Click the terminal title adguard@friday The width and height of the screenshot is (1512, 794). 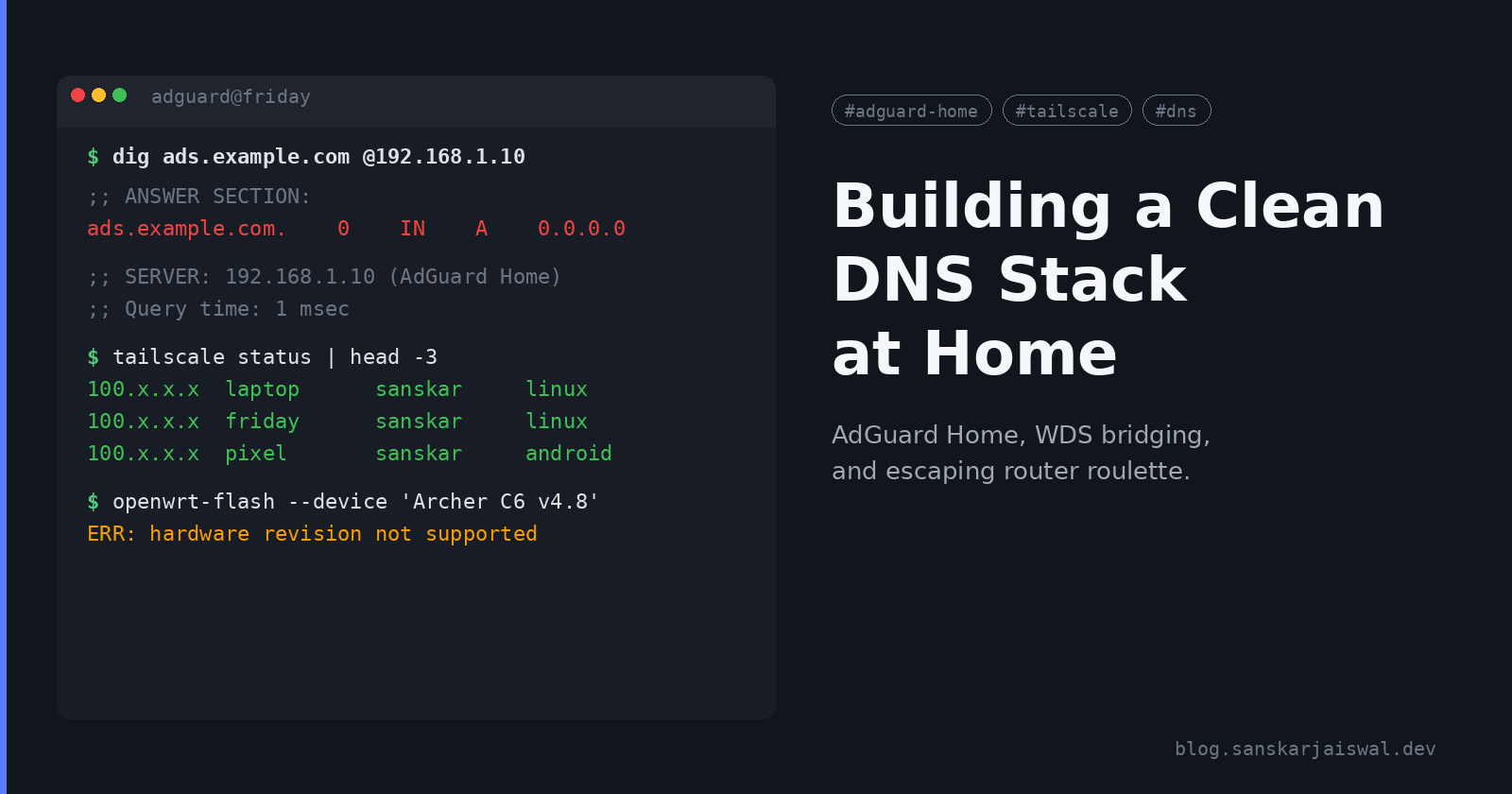coord(231,96)
